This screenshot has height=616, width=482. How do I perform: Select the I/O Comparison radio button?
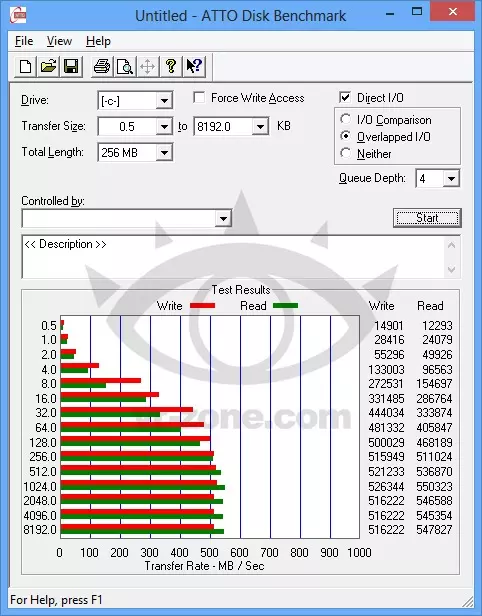[346, 119]
